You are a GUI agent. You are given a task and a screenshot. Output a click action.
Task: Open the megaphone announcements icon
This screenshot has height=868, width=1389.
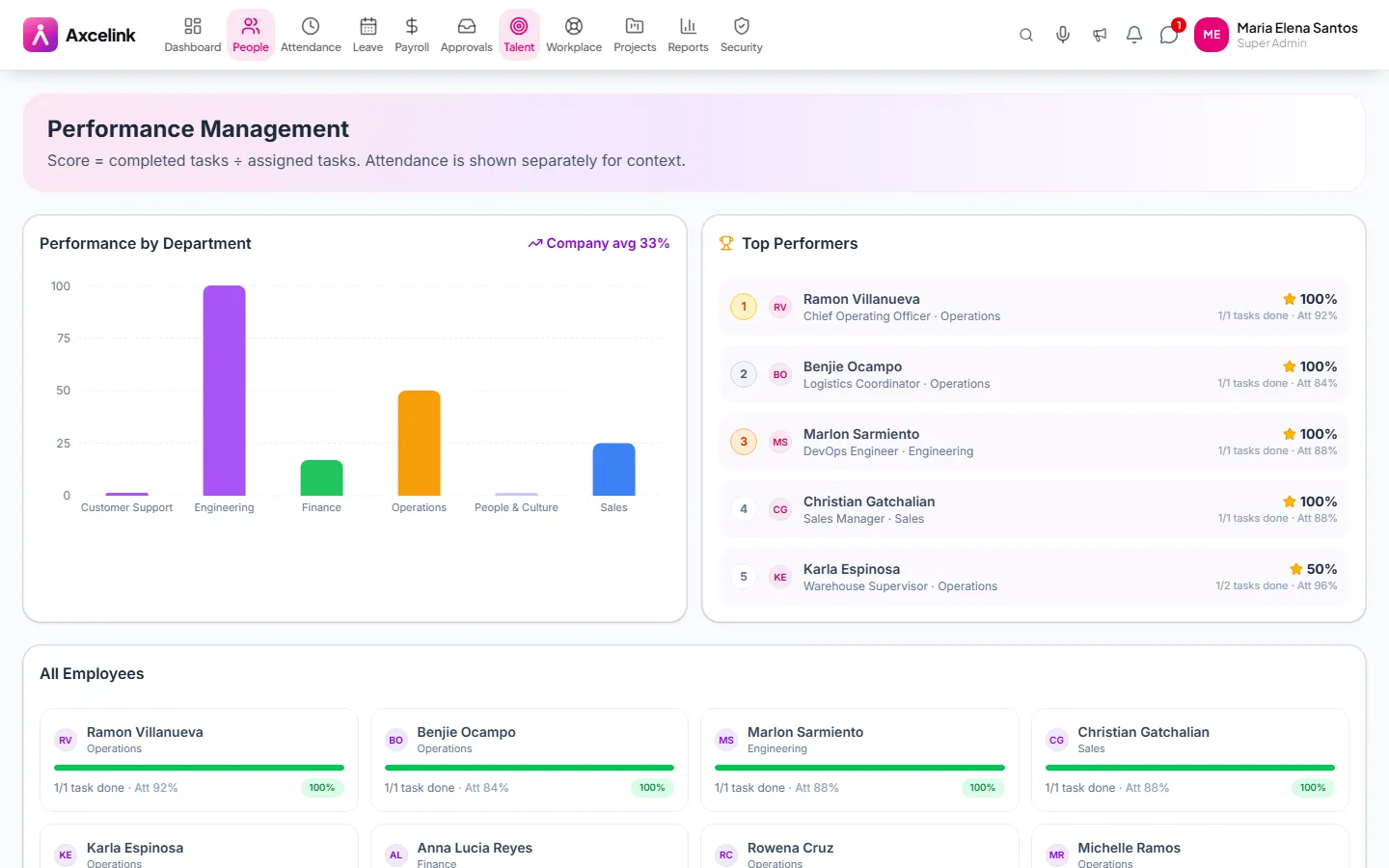coord(1100,35)
